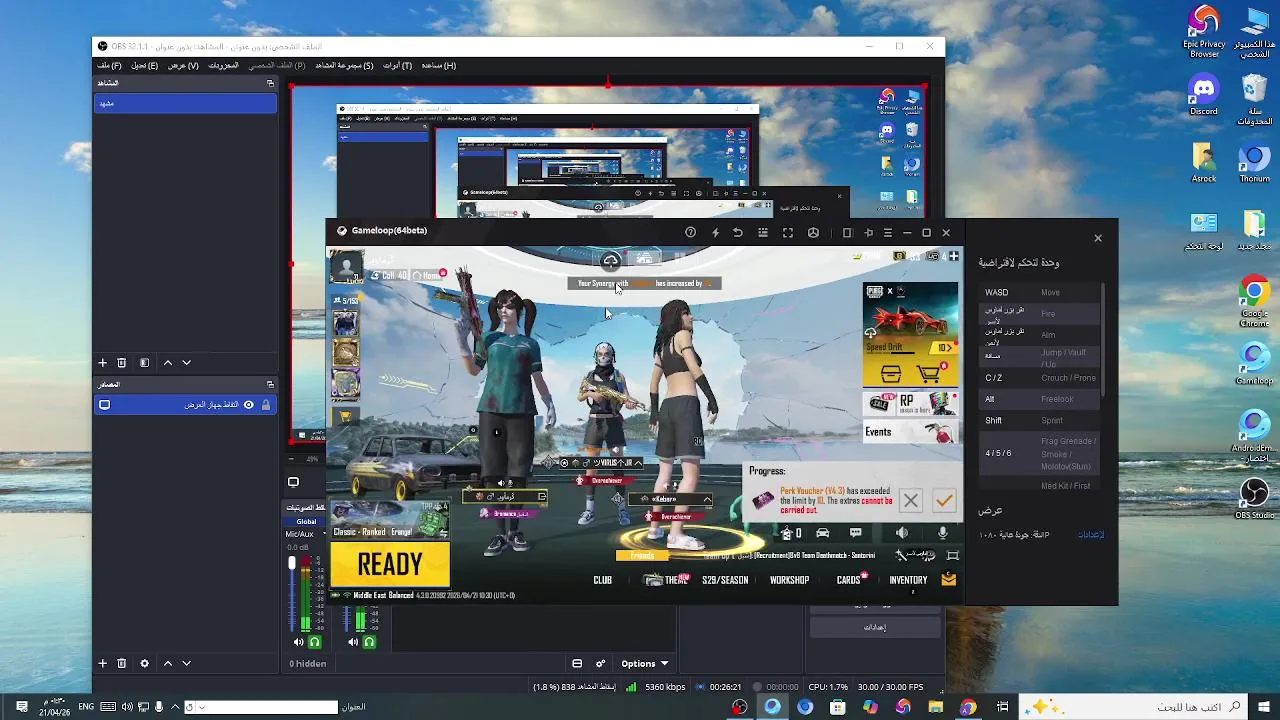Toggle second channel headphones monitoring button
Screen dimensions: 1280x720
point(371,642)
